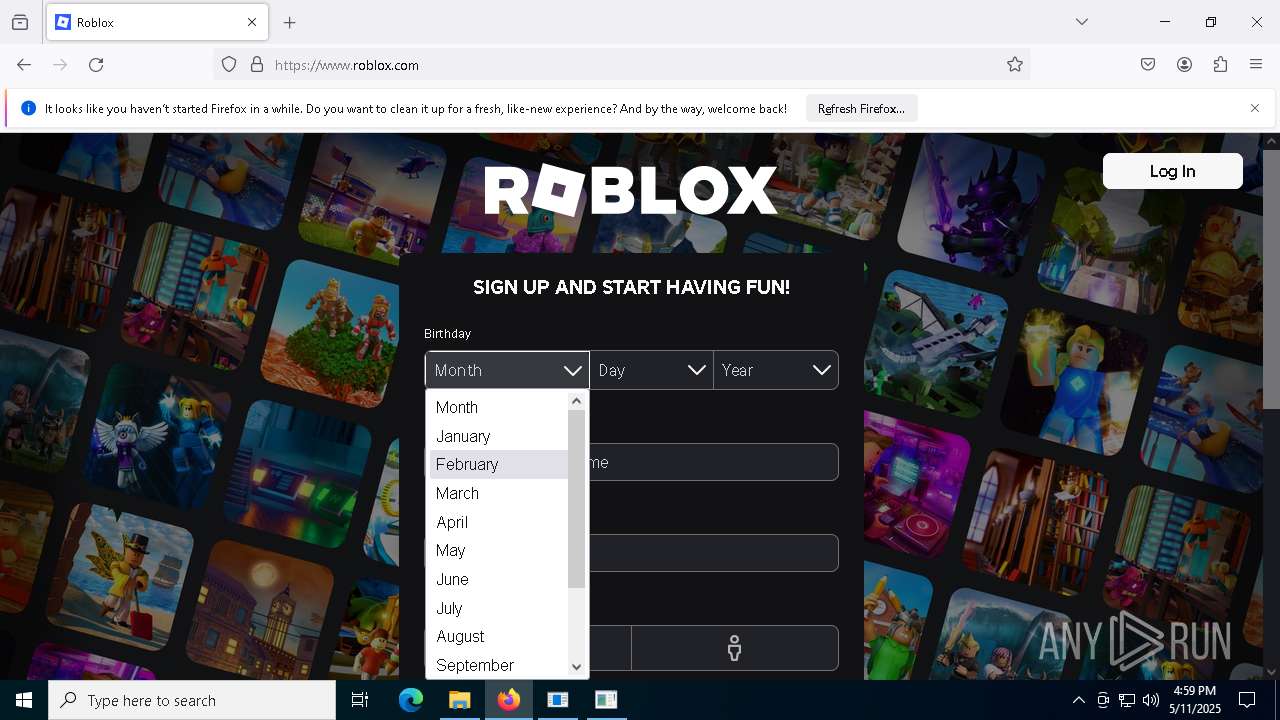1280x720 pixels.
Task: Click the Firefox taskbar icon
Action: [x=509, y=700]
